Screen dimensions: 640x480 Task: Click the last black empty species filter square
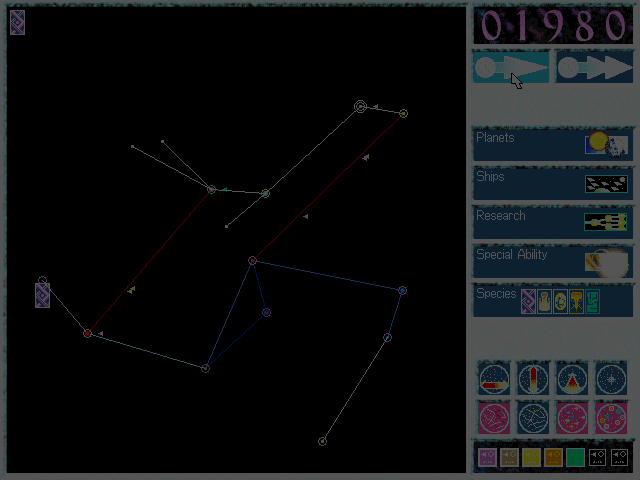coord(619,457)
